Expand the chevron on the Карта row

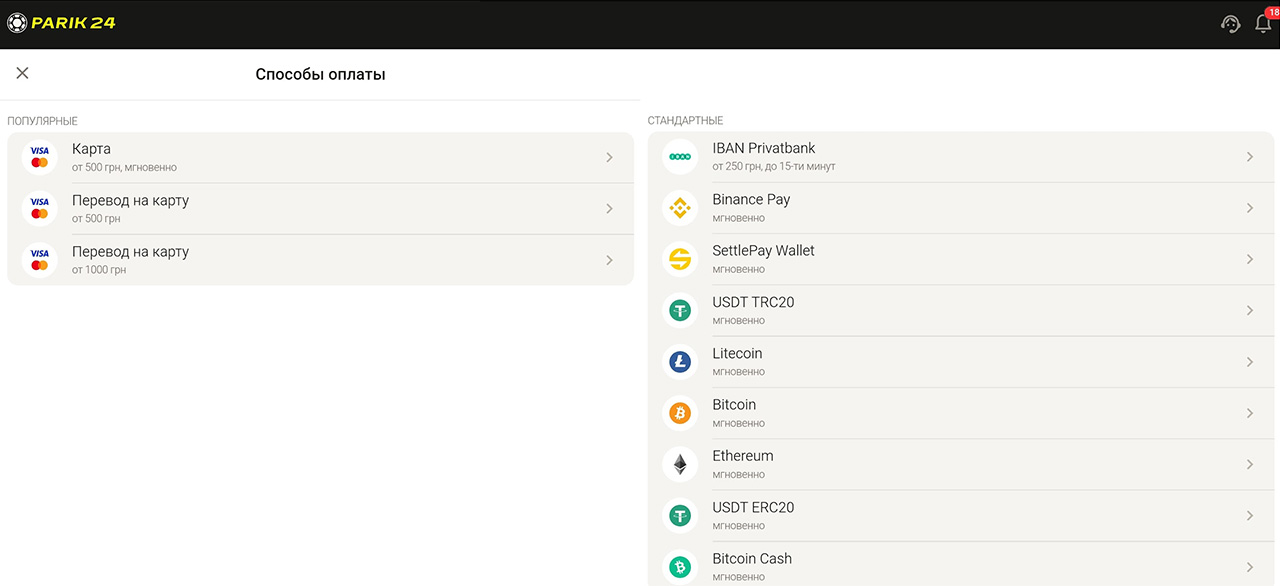609,157
